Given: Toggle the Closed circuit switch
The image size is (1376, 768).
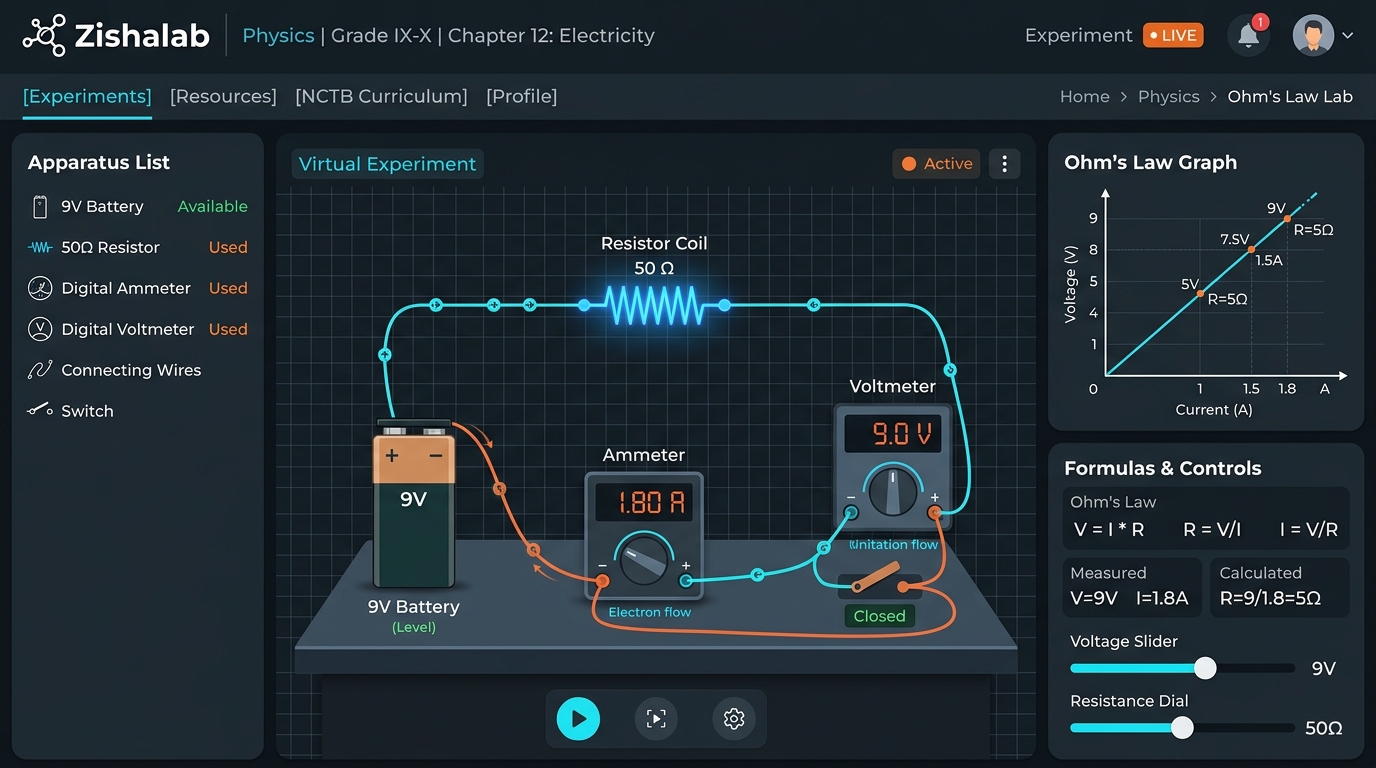Looking at the screenshot, I should 878,580.
